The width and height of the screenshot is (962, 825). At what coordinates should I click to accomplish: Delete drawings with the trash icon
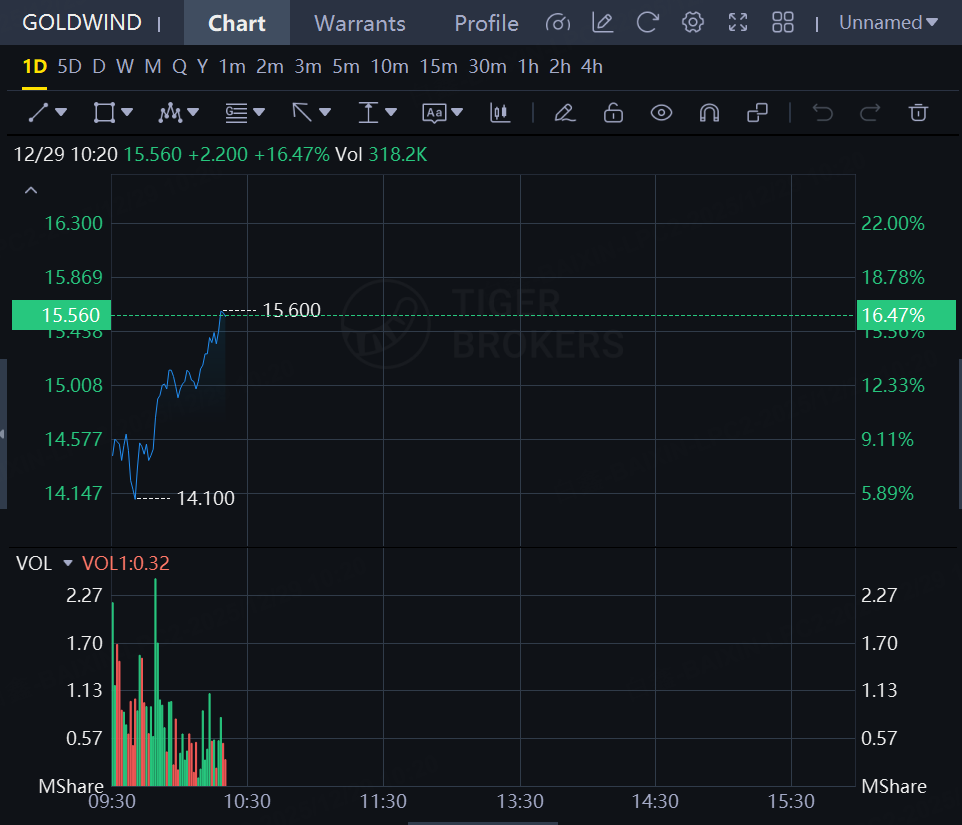[918, 113]
